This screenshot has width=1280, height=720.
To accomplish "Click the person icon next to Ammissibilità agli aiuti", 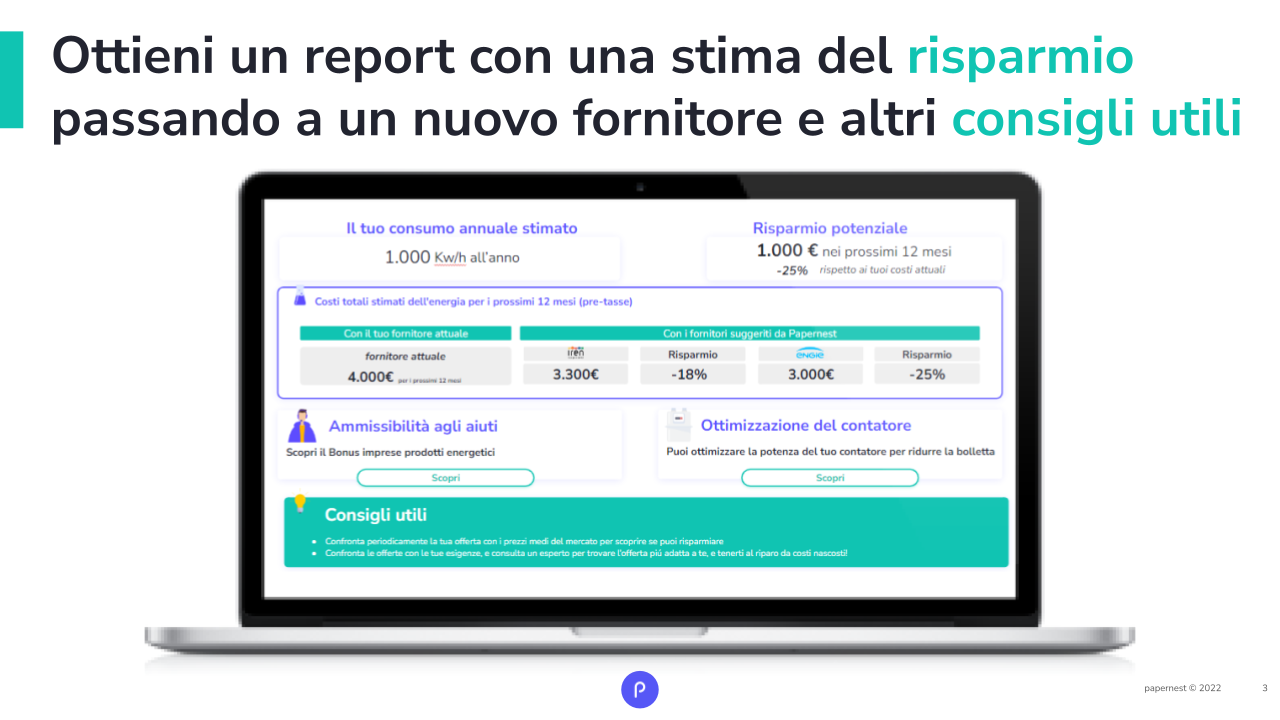I will 302,426.
